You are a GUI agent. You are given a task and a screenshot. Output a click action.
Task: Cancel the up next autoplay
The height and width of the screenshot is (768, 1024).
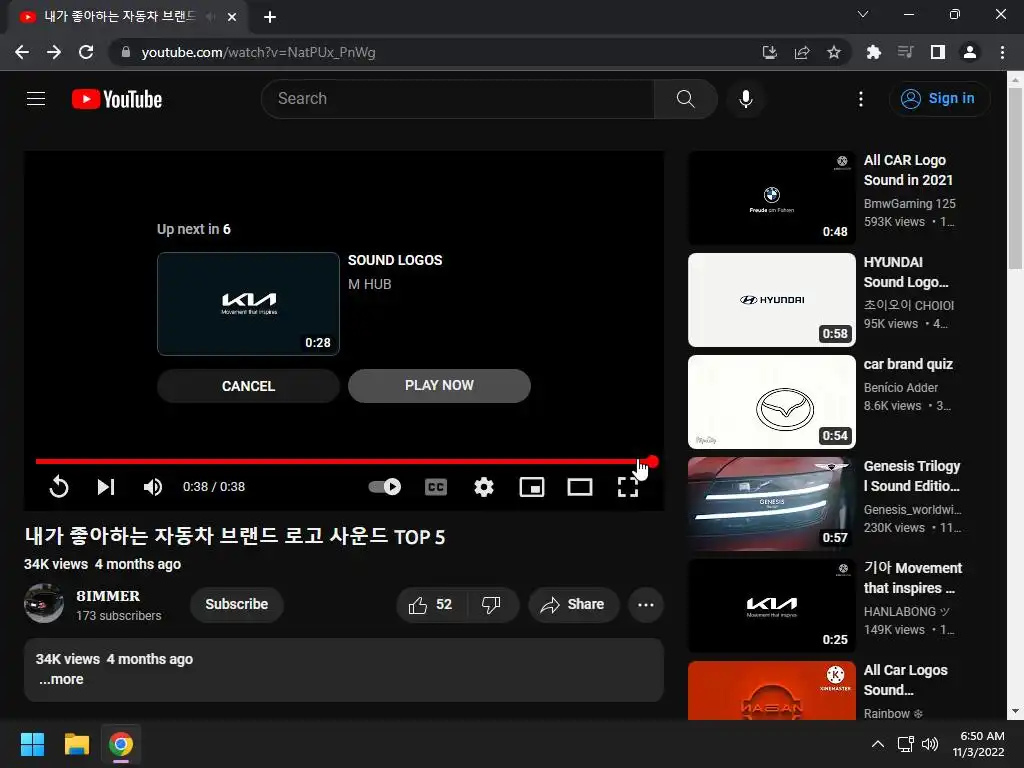click(x=248, y=386)
